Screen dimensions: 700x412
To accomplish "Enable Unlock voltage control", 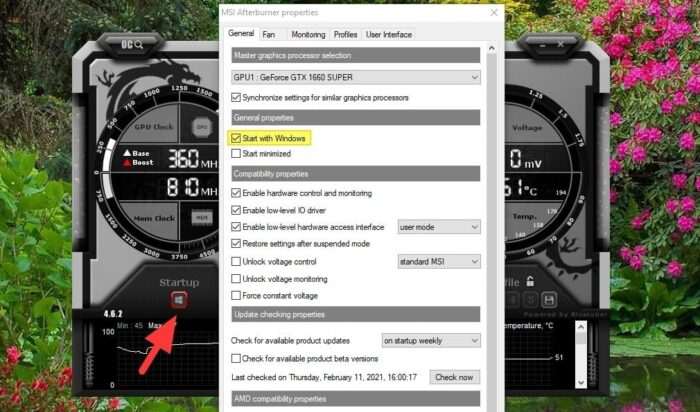I will (236, 262).
